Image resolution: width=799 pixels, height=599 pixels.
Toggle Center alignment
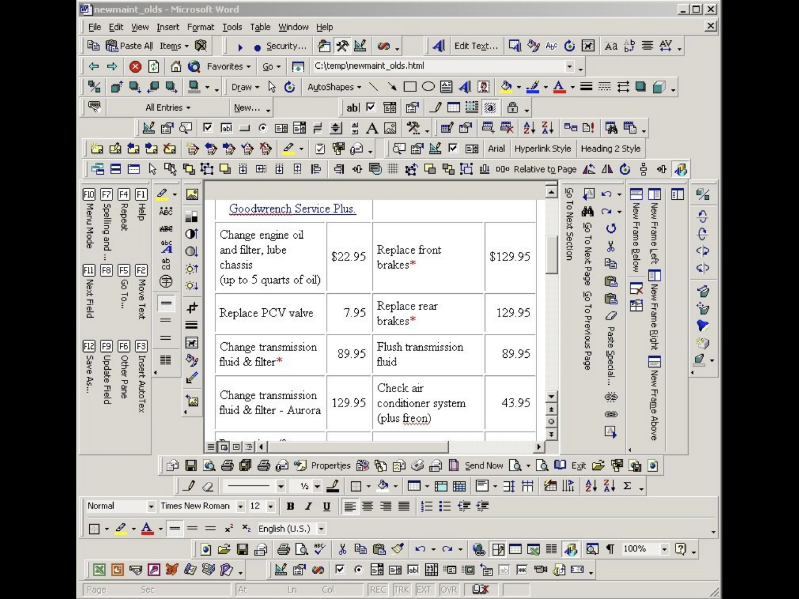[x=367, y=506]
